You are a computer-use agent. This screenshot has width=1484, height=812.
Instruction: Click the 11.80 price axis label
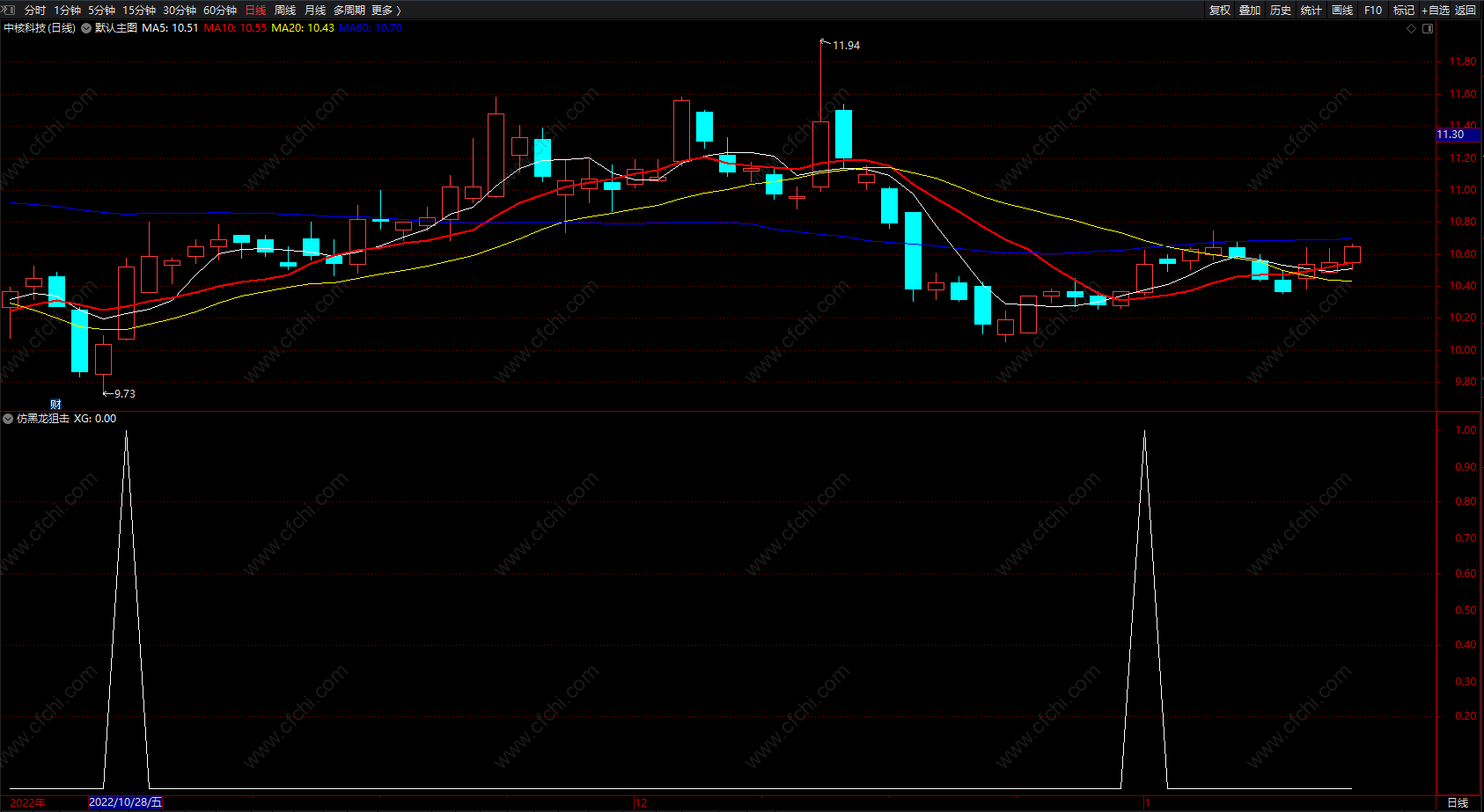1463,62
